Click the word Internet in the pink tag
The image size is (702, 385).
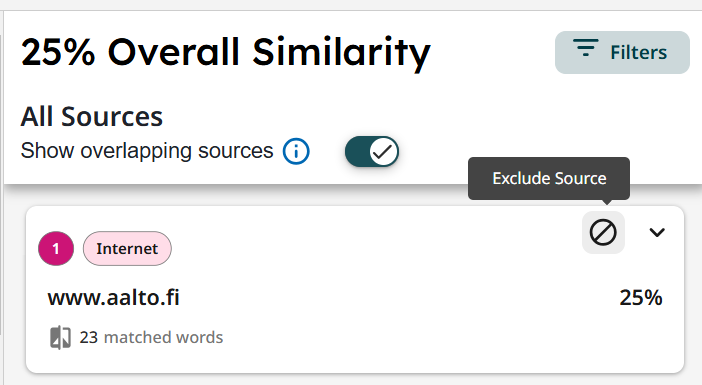(x=127, y=248)
